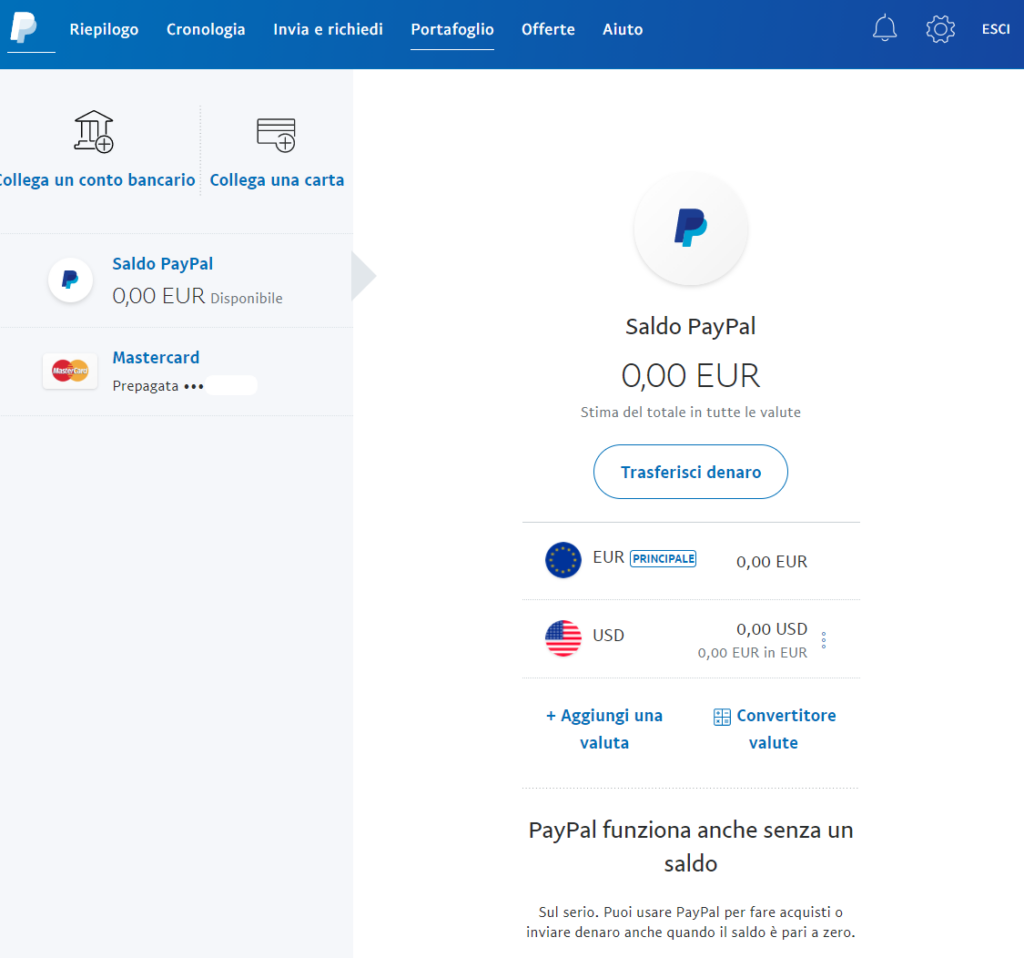Click the Mastercard logo icon
This screenshot has height=958, width=1024.
[70, 371]
